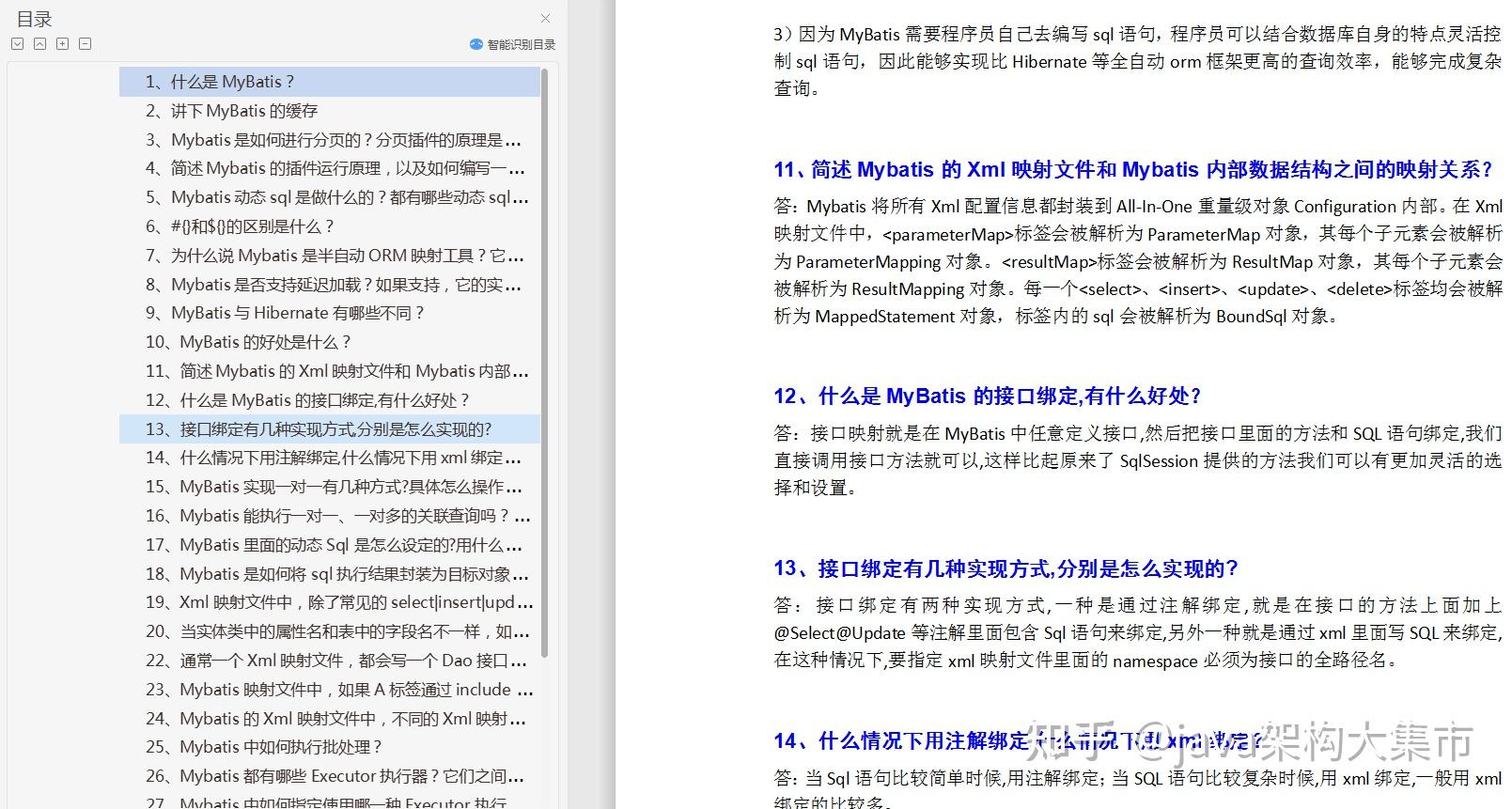Click the blue 智能识别目录 cloud icon
The height and width of the screenshot is (809, 1512).
475,44
